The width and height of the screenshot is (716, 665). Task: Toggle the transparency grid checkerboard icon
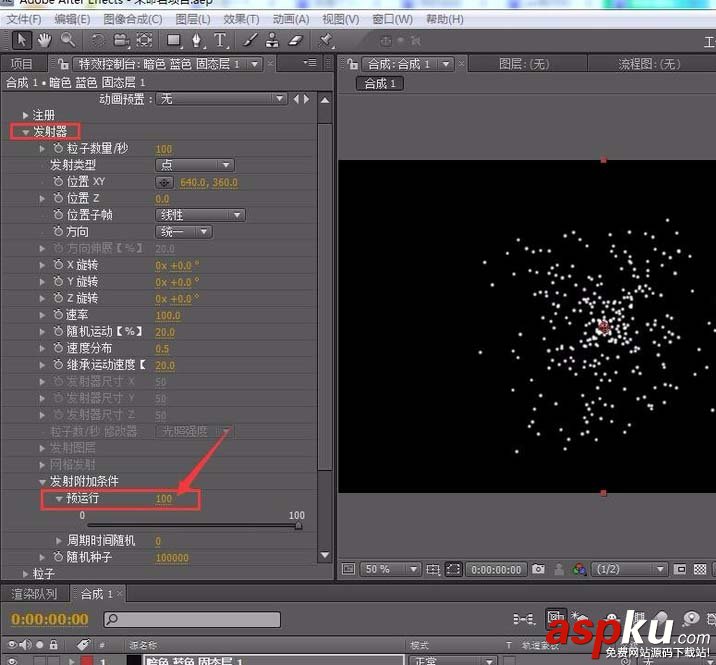pos(700,569)
